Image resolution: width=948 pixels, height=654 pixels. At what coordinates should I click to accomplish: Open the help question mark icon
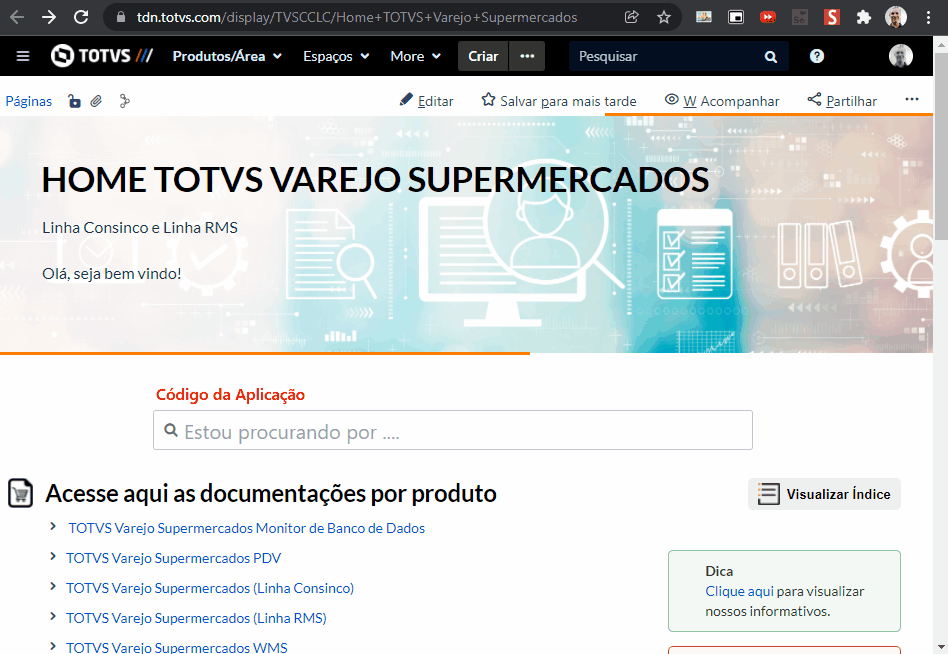(x=817, y=56)
